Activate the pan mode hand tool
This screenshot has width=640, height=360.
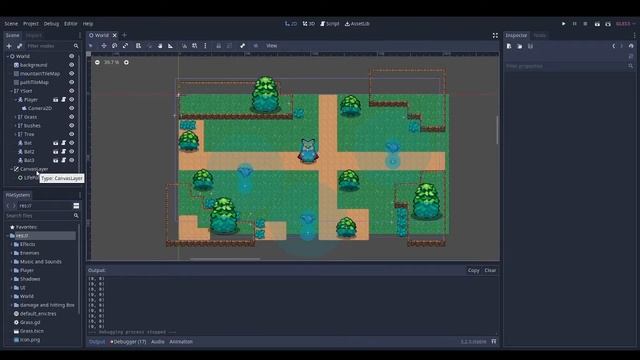pos(160,46)
